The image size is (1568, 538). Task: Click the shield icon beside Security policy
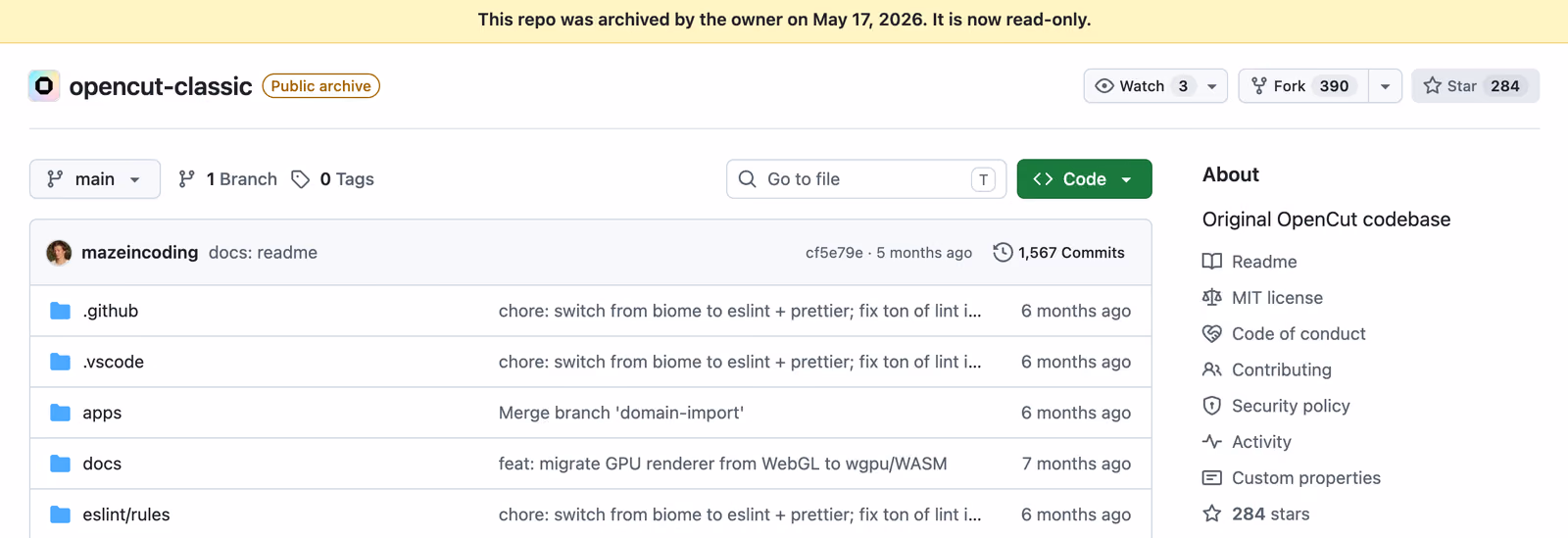pos(1212,406)
